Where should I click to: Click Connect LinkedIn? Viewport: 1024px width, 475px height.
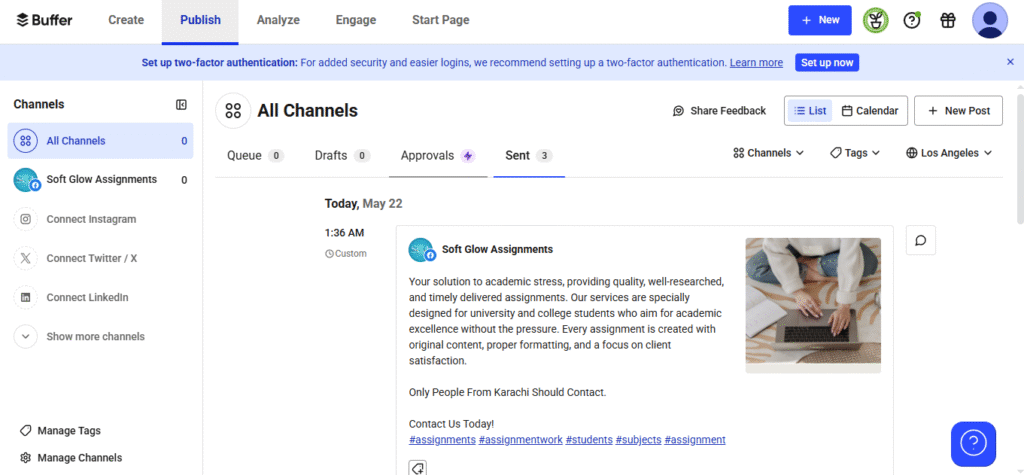(88, 297)
